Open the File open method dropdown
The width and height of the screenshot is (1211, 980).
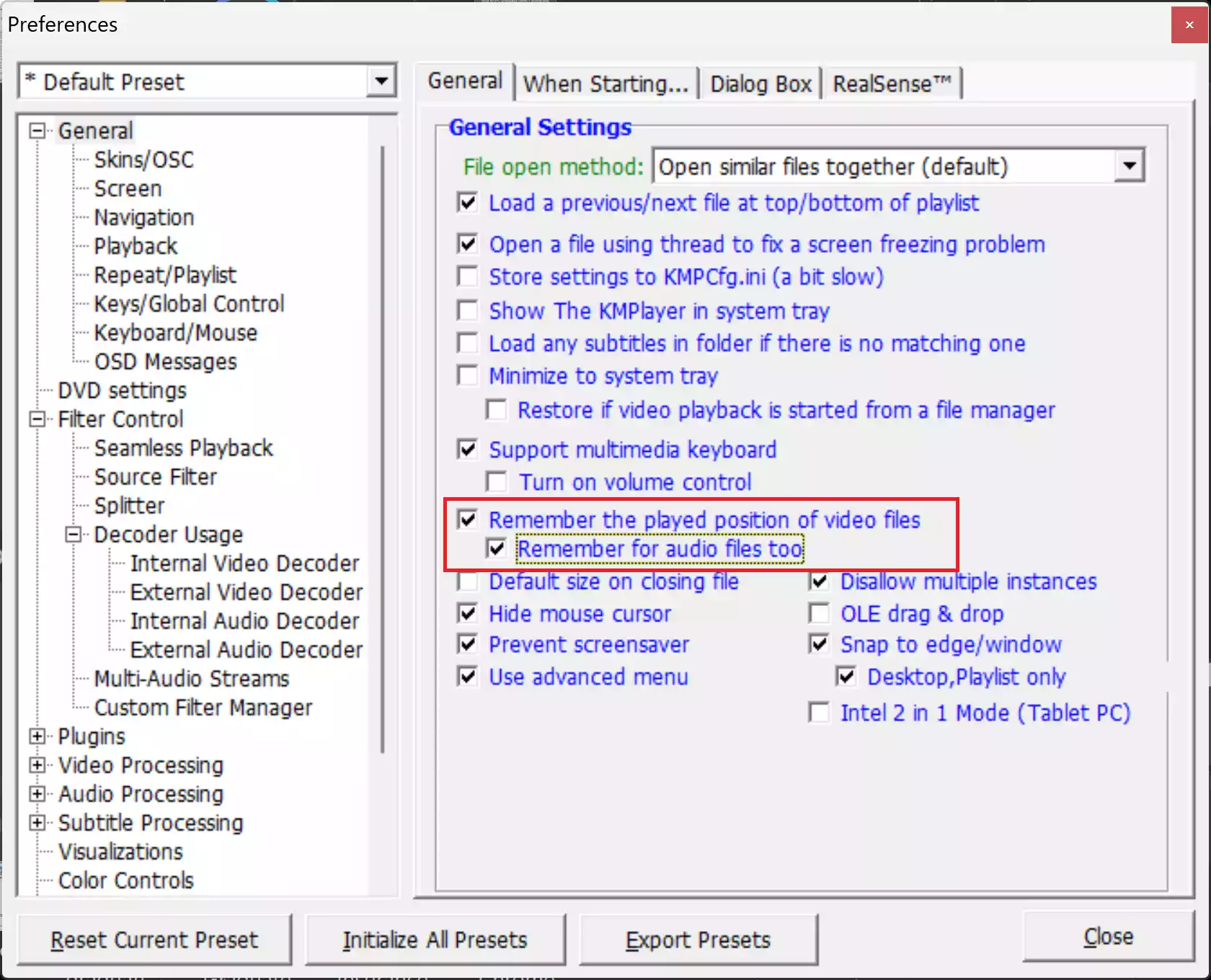click(x=1129, y=166)
